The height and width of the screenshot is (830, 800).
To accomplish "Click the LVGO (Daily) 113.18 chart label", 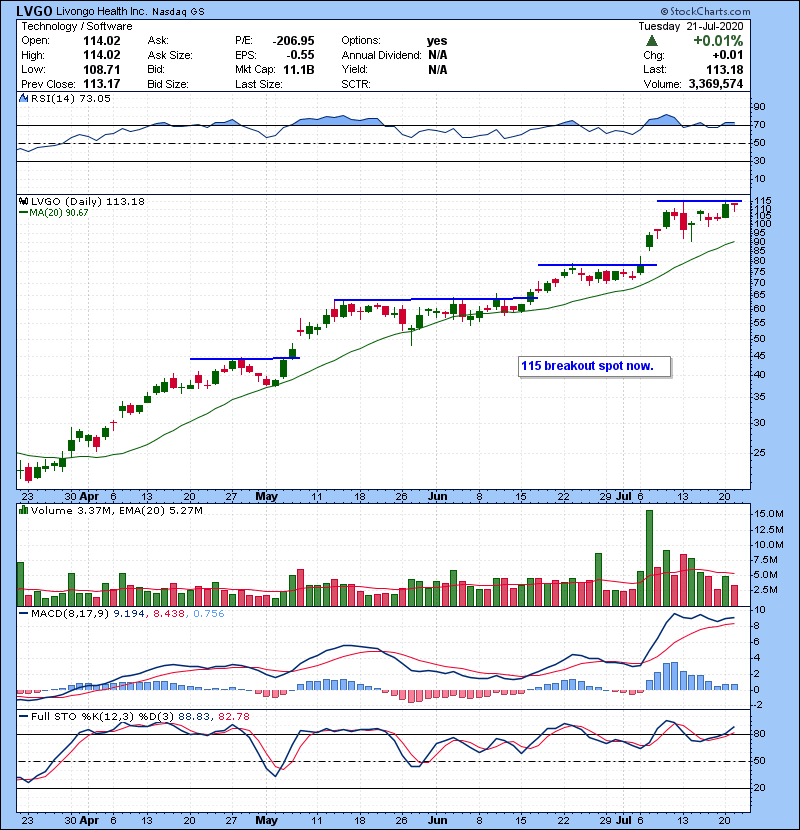I will [88, 201].
